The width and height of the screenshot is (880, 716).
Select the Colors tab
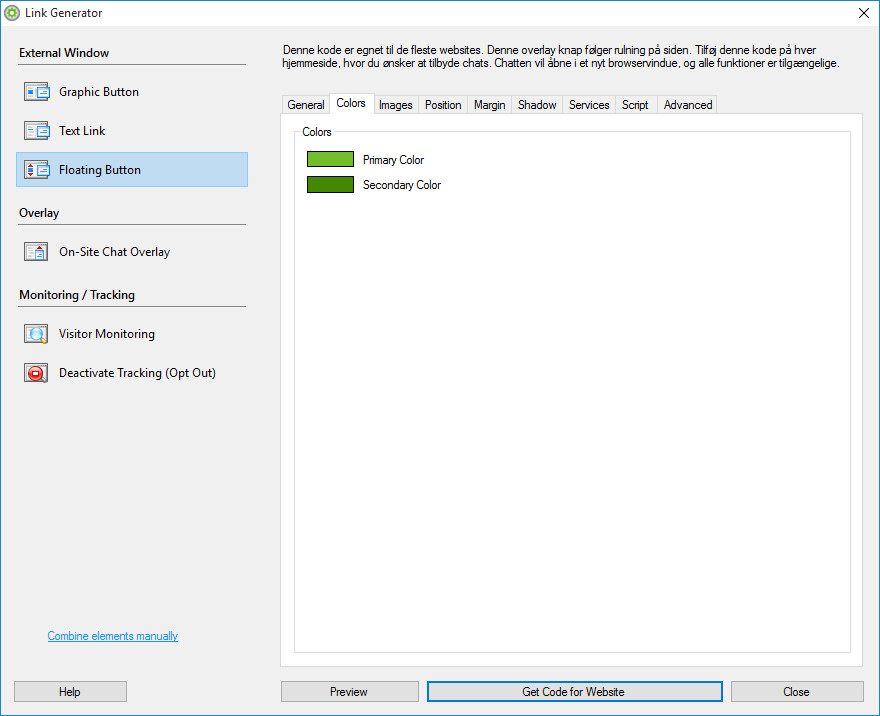click(351, 103)
